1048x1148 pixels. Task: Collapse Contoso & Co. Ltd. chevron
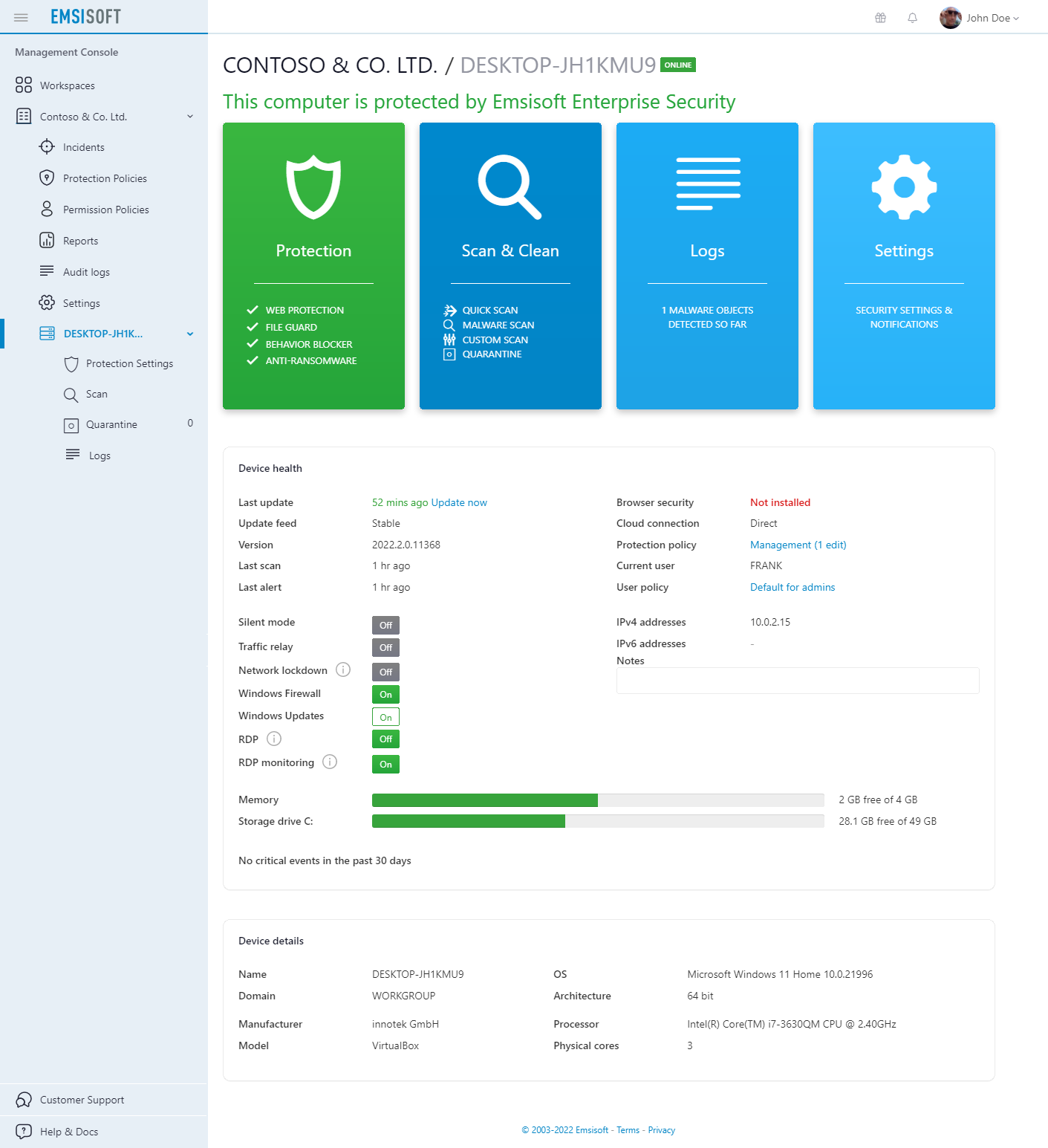(x=190, y=117)
